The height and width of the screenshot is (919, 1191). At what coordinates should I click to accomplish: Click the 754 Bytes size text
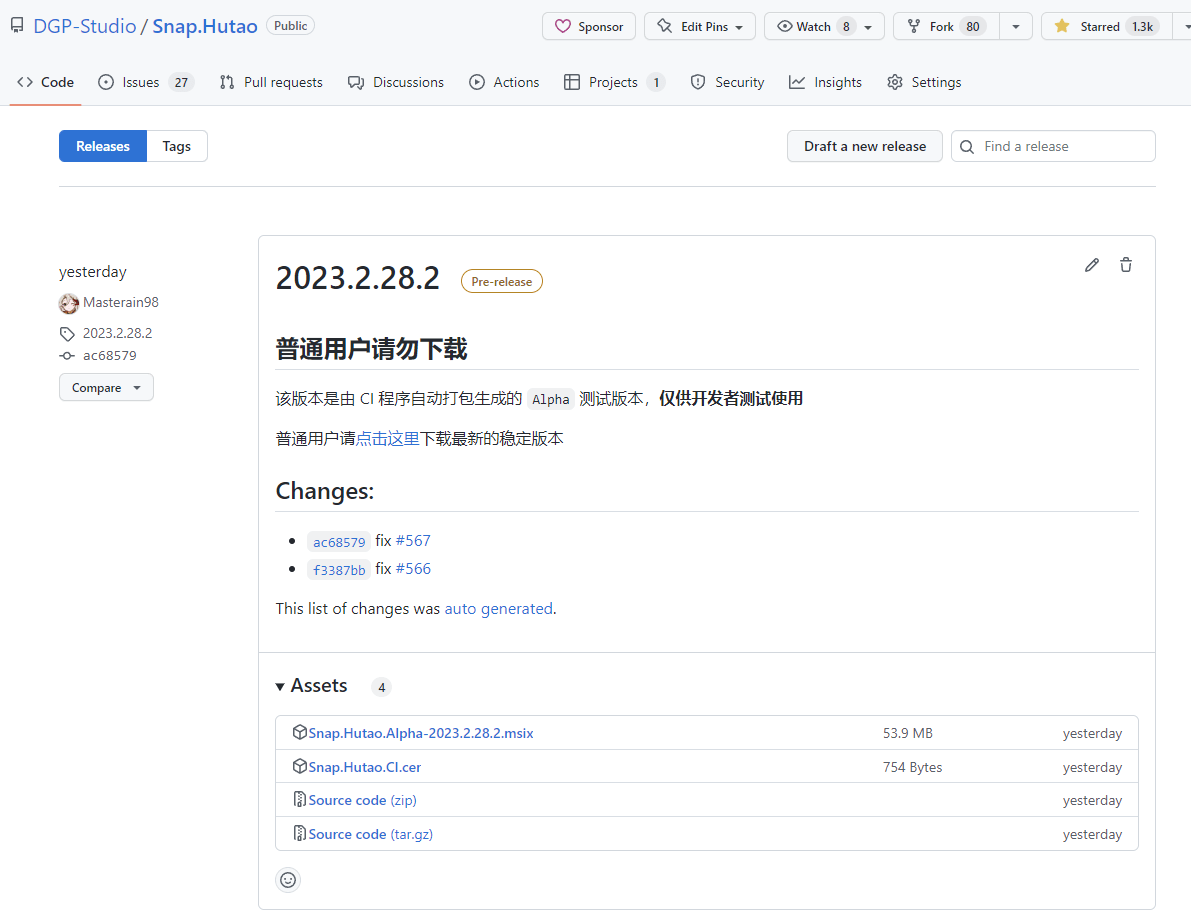[912, 767]
